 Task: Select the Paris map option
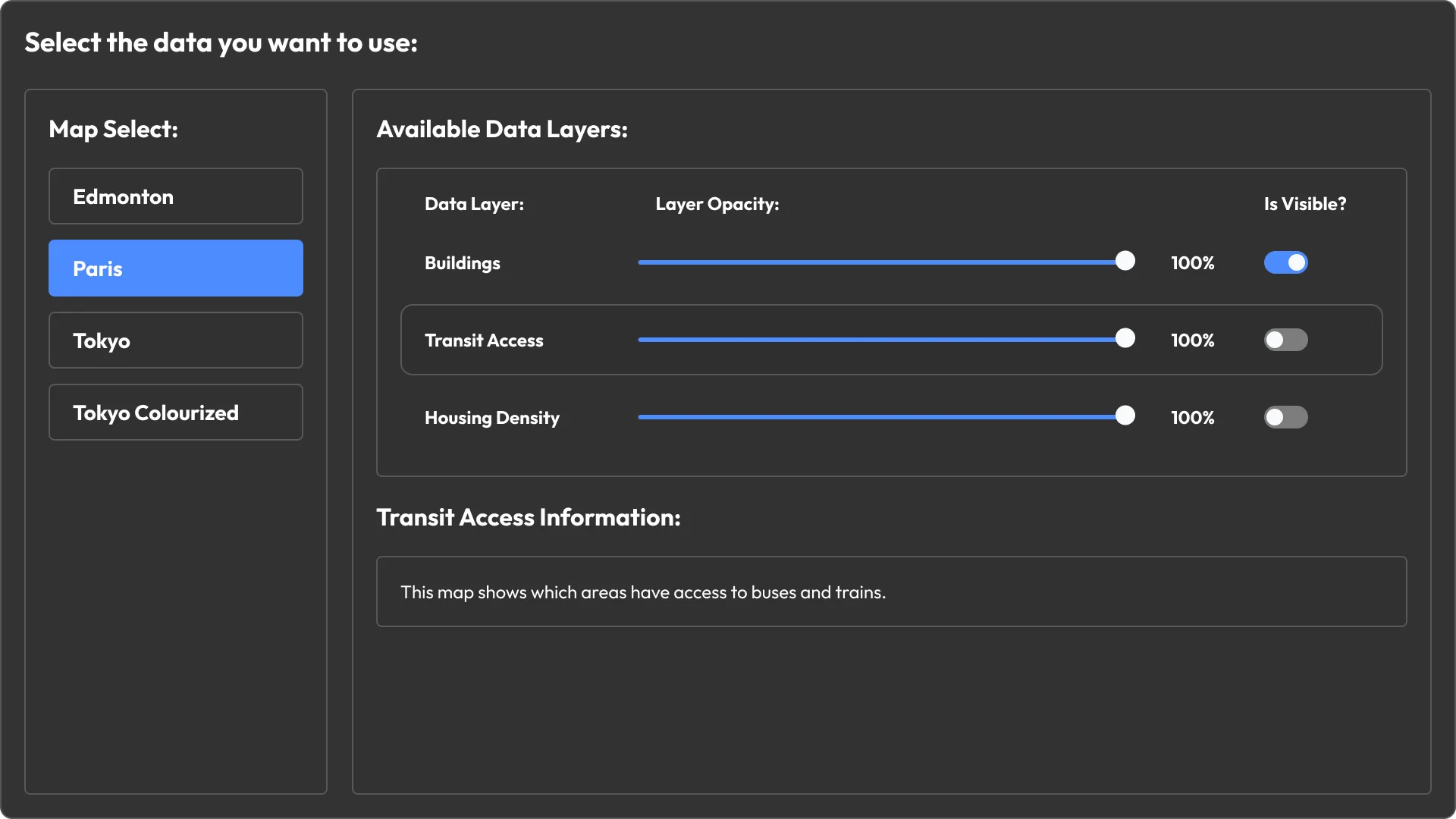175,268
